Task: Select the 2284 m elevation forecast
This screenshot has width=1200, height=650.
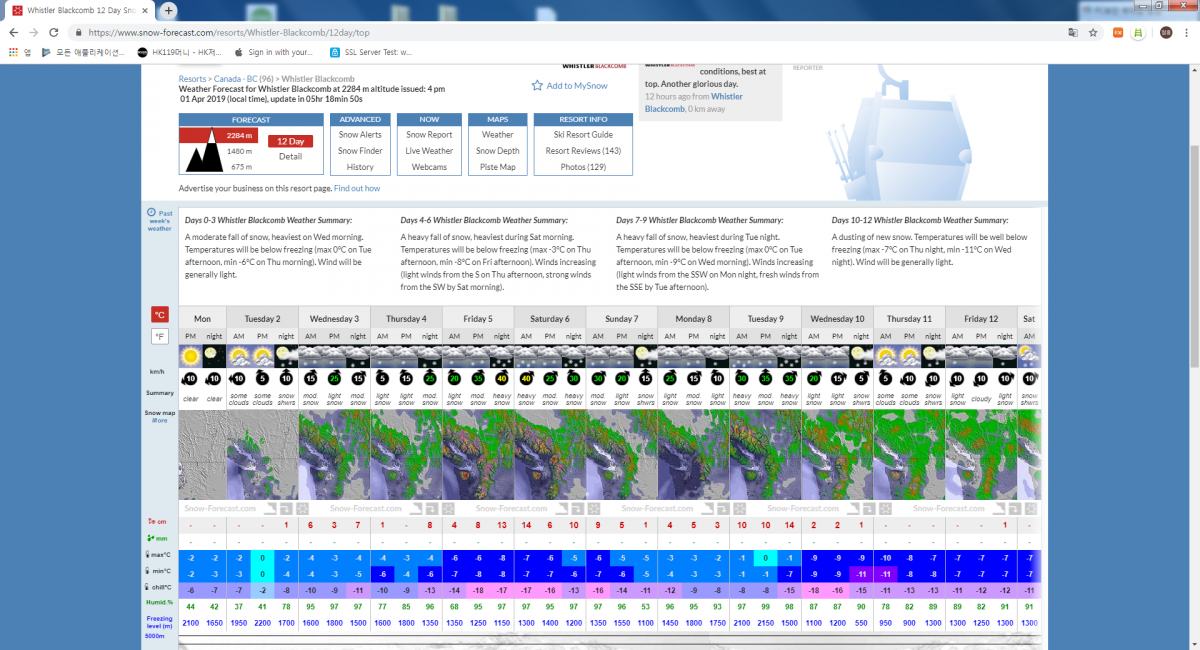Action: point(240,135)
